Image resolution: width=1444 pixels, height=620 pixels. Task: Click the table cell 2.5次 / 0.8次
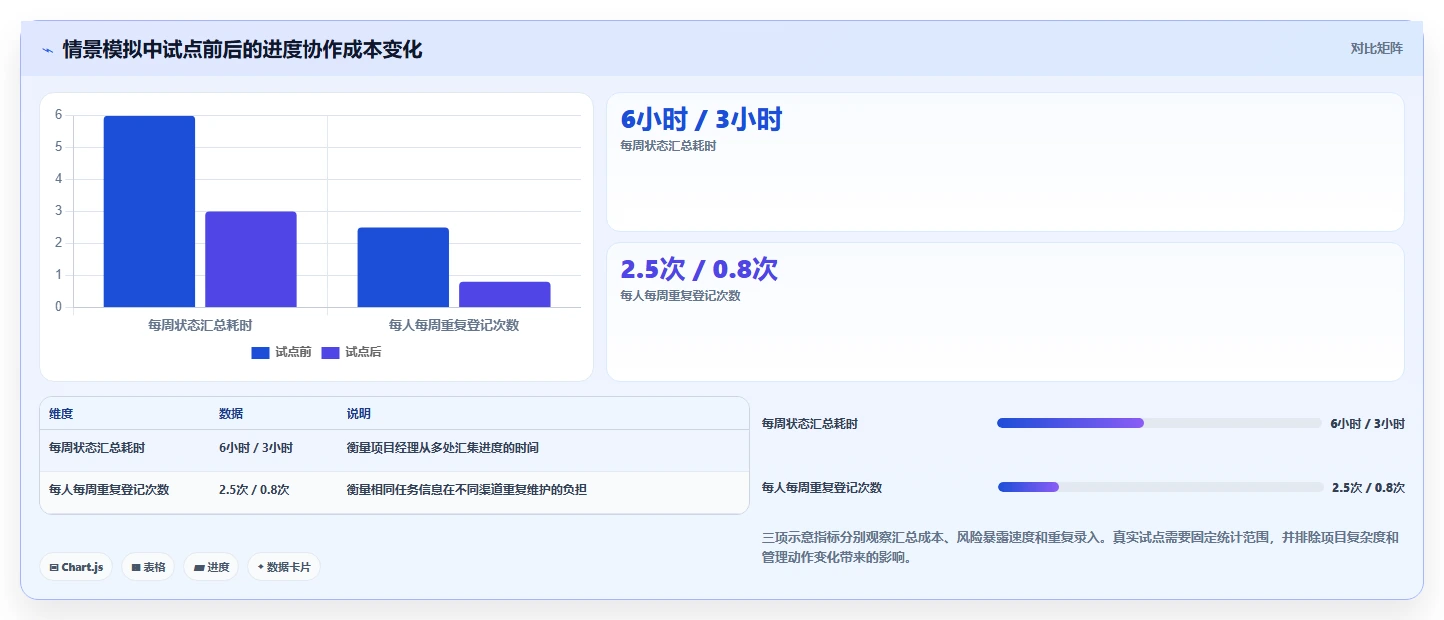point(254,490)
